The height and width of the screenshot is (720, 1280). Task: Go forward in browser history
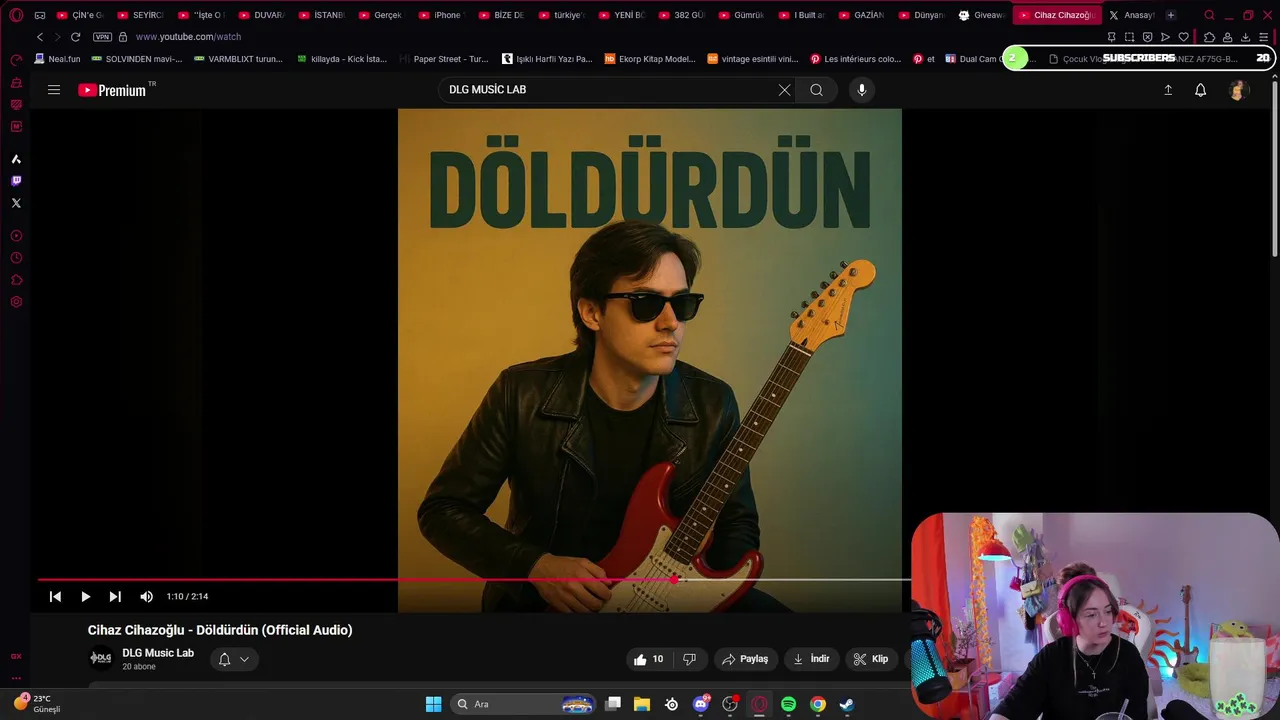click(57, 37)
